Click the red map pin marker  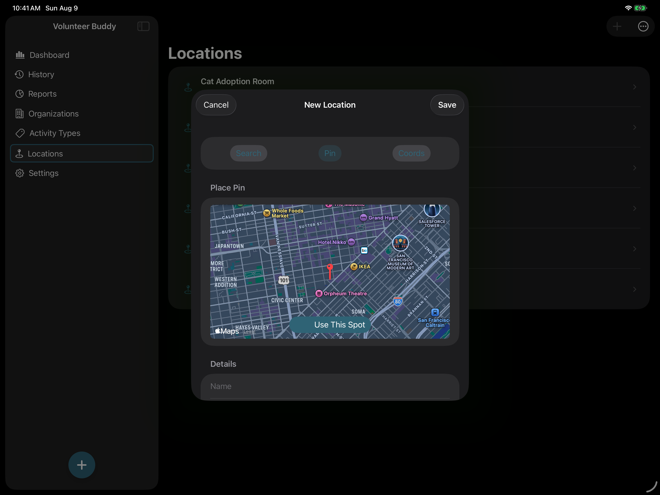click(330, 271)
